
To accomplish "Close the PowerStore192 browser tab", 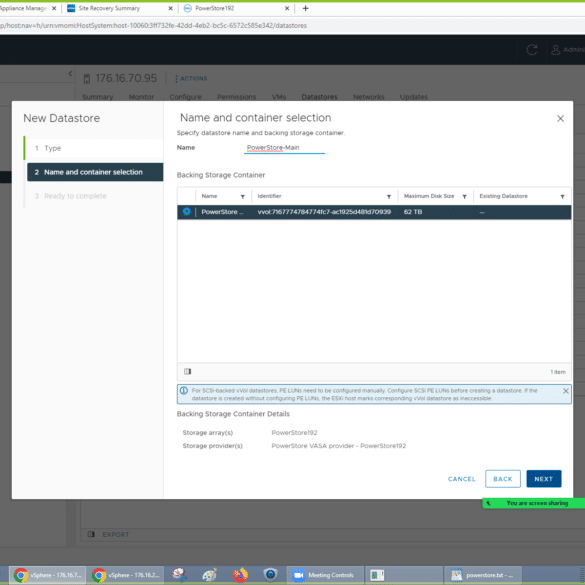I will [x=287, y=8].
